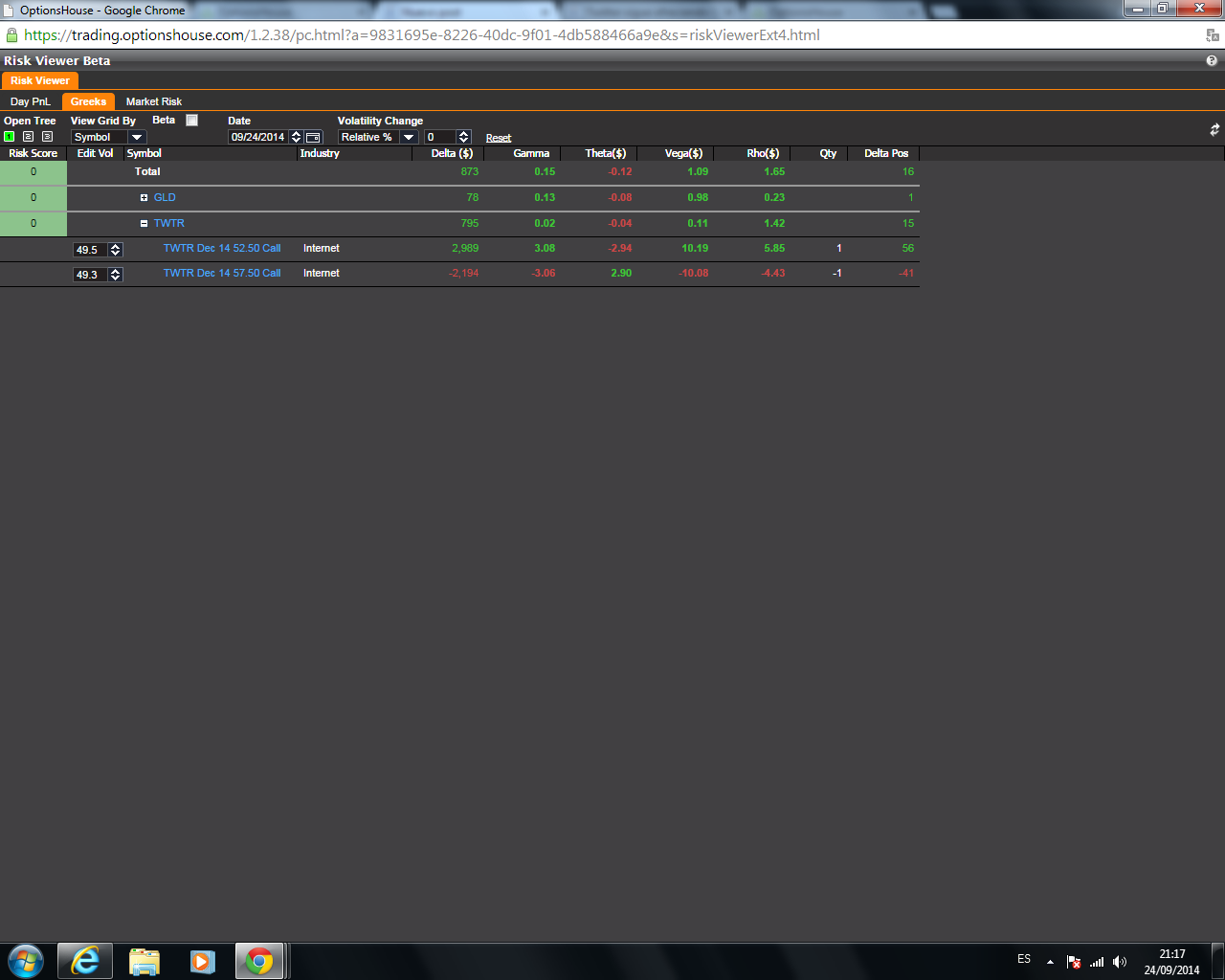
Task: Click the 2,989 delta cell
Action: [465, 248]
